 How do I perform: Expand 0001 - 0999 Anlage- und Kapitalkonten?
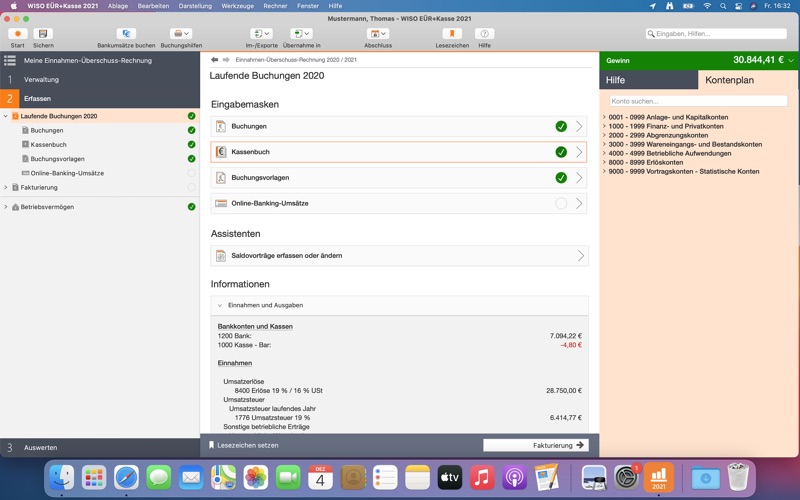pos(604,117)
